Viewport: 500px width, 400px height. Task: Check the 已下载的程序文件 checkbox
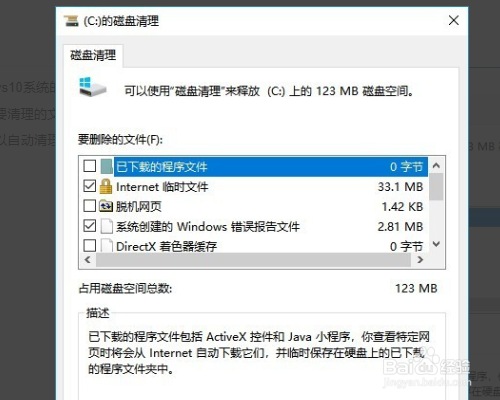tap(90, 166)
